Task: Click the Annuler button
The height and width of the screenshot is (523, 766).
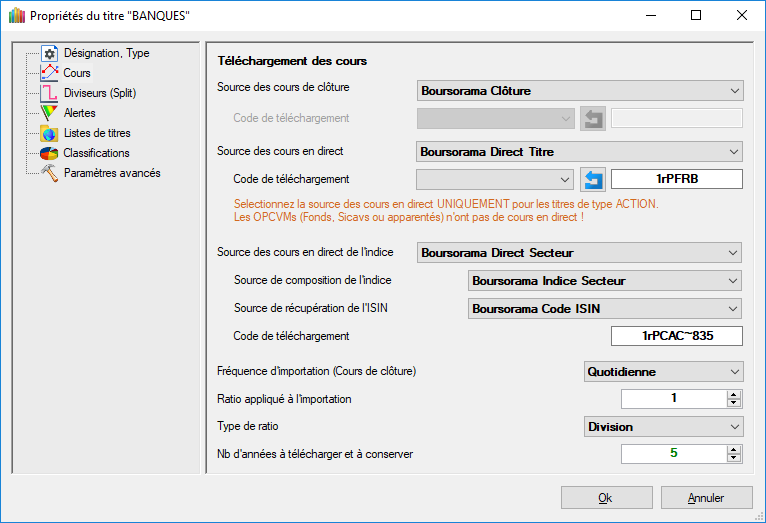Action: [x=706, y=498]
